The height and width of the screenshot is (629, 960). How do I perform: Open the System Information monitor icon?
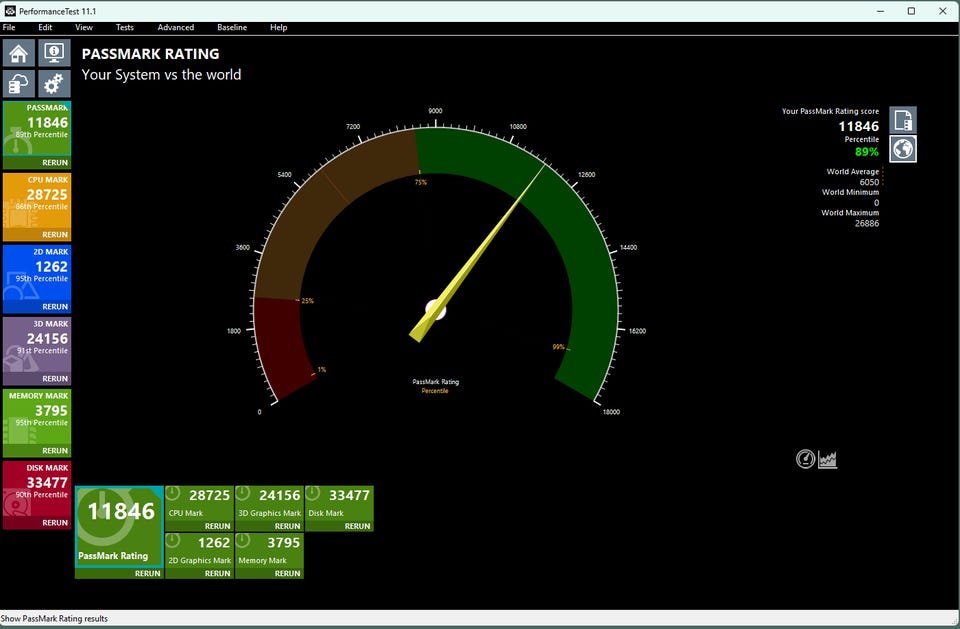click(54, 53)
